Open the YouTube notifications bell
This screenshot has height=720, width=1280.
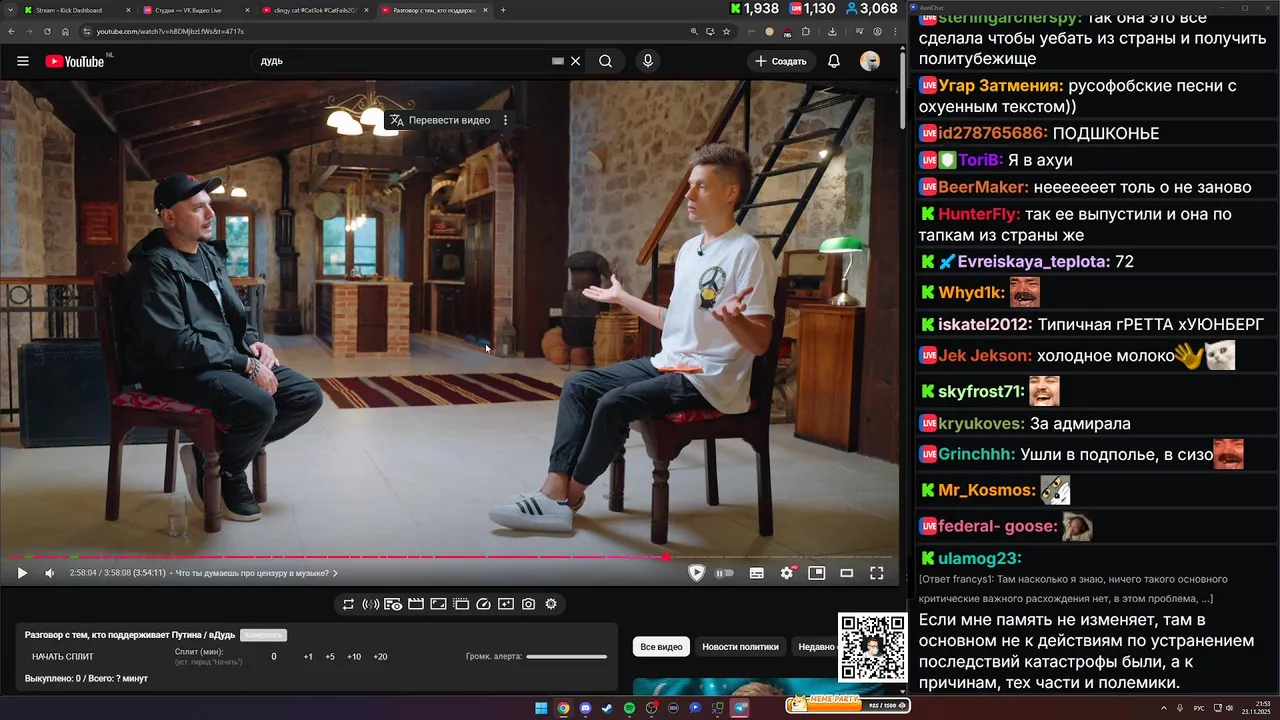pos(834,61)
